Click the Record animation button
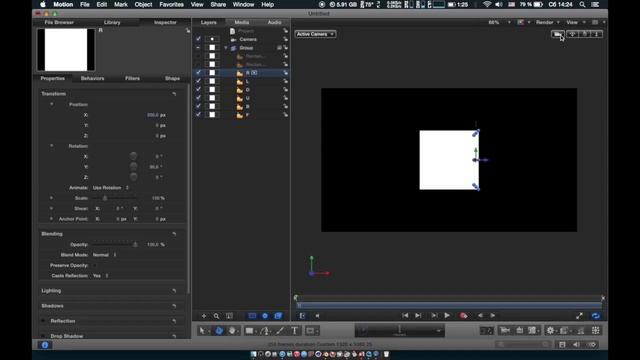This screenshot has width=640, height=360. coord(463,316)
